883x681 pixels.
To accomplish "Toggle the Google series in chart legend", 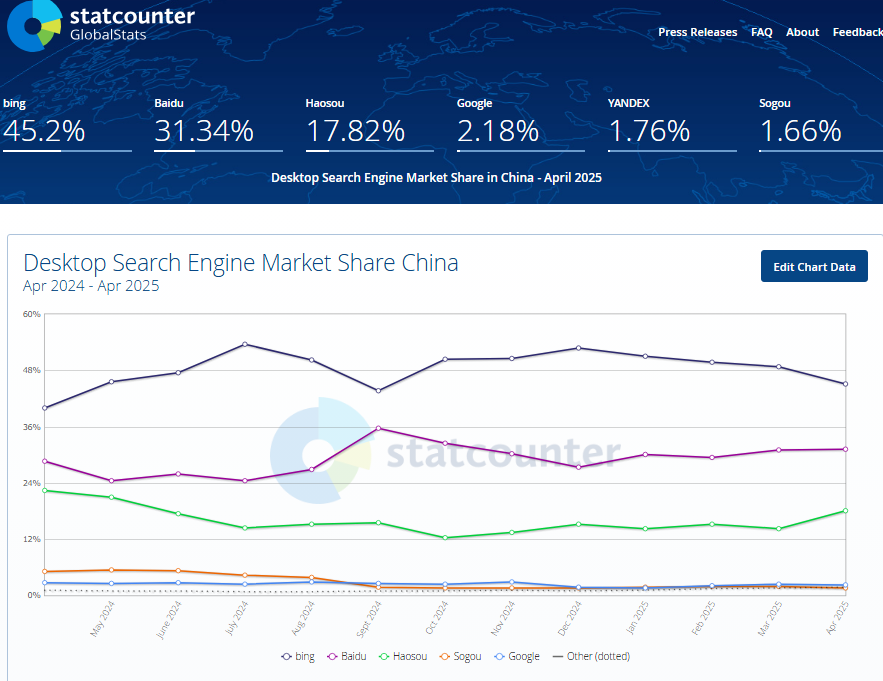I will point(517,656).
